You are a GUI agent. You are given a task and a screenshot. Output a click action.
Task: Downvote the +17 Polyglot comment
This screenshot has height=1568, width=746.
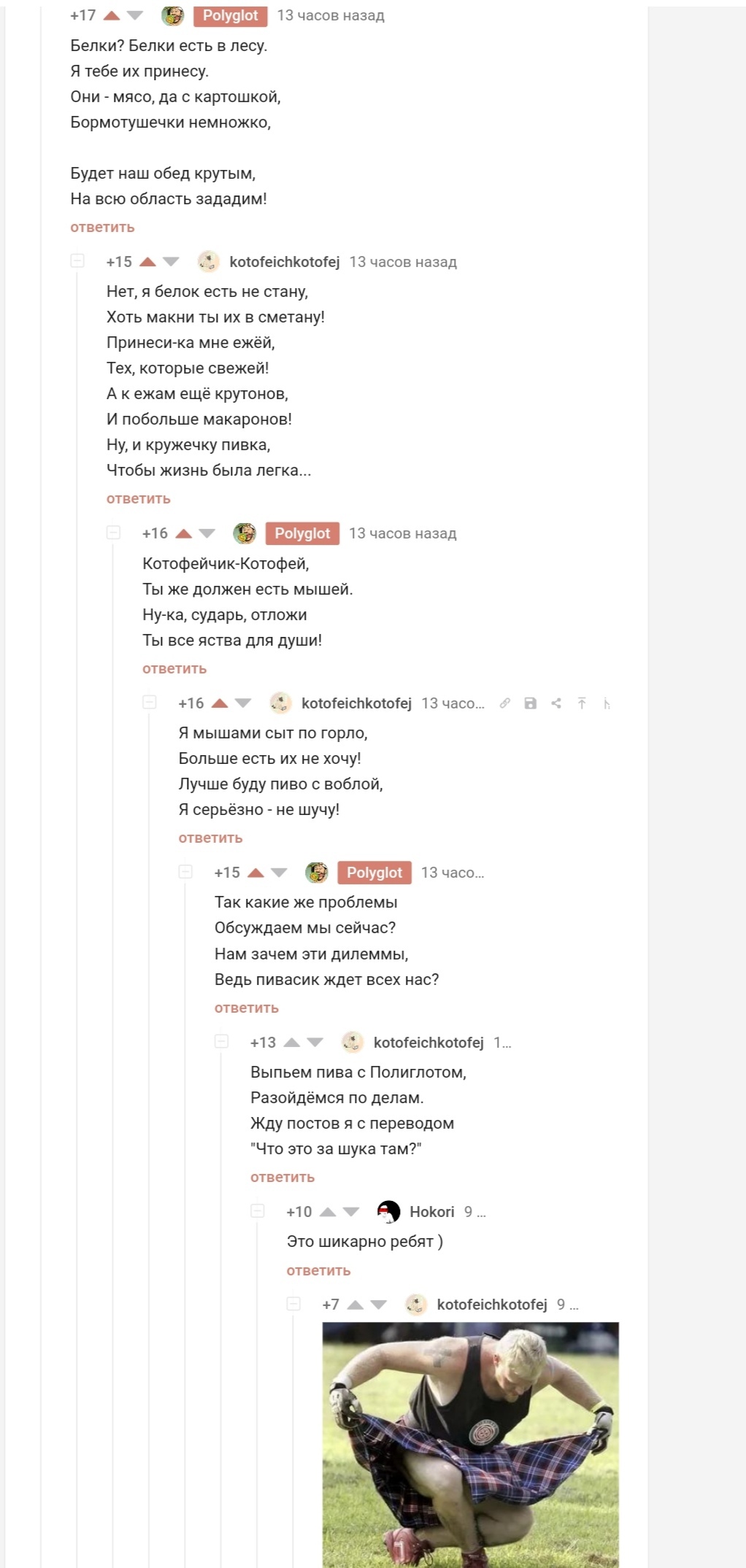pyautogui.click(x=135, y=15)
